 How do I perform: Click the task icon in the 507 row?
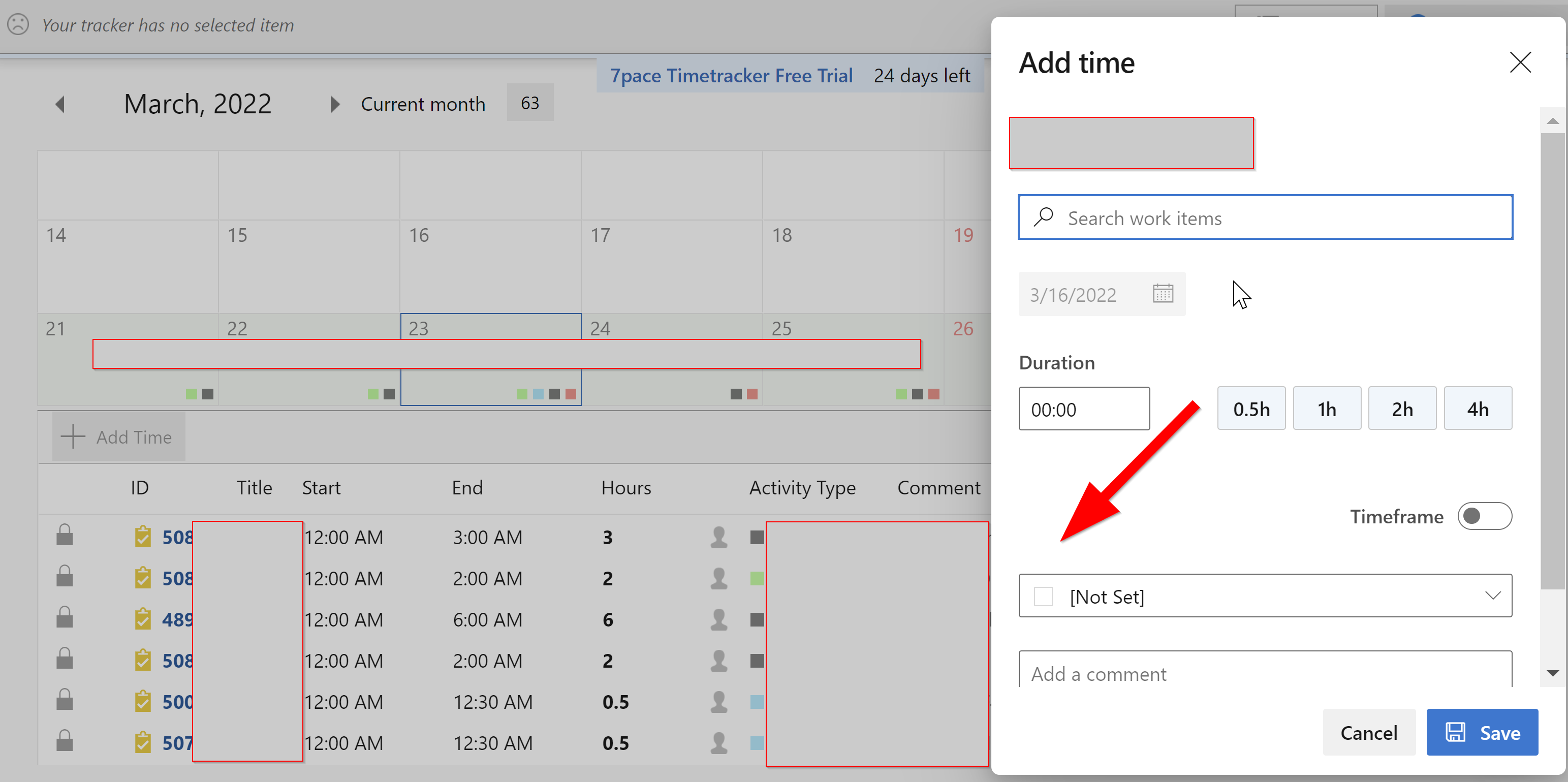coord(142,742)
